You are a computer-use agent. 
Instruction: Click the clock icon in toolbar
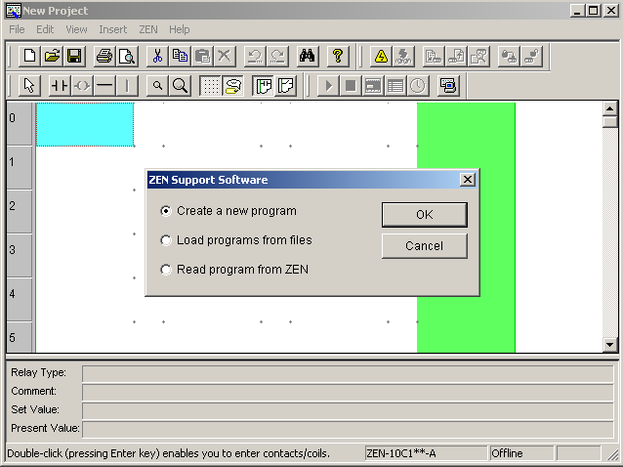(x=418, y=85)
